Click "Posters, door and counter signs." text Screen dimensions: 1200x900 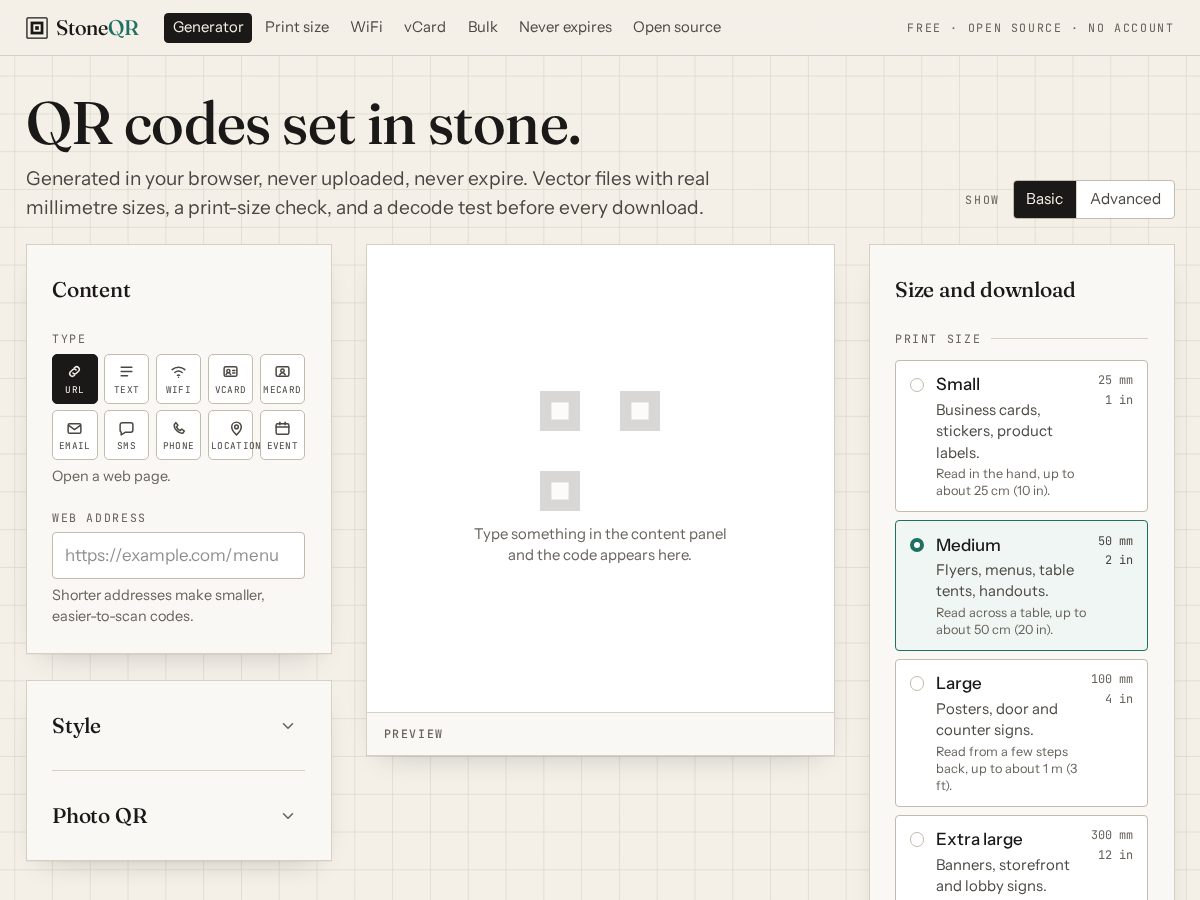pos(997,719)
